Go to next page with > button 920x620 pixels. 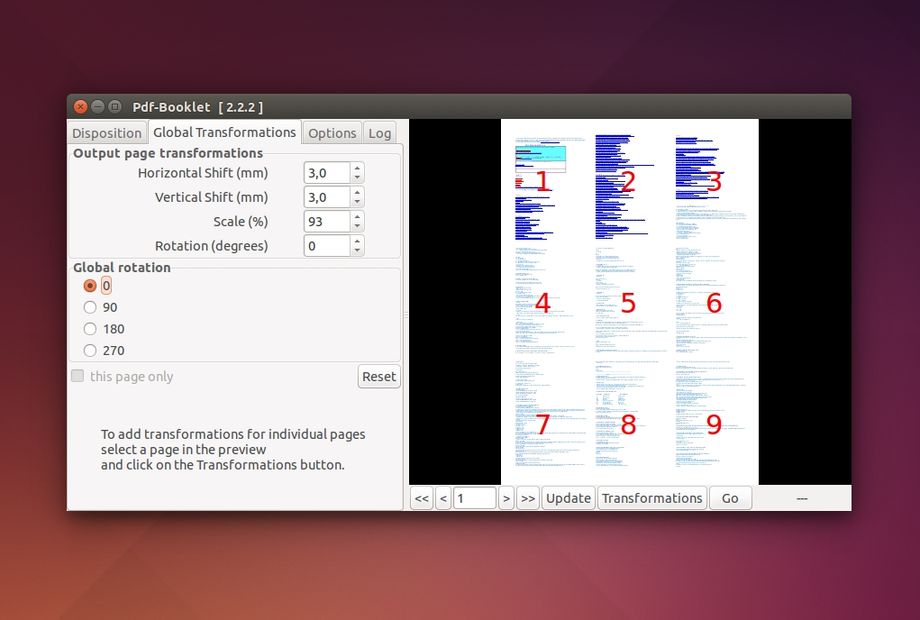coord(506,498)
